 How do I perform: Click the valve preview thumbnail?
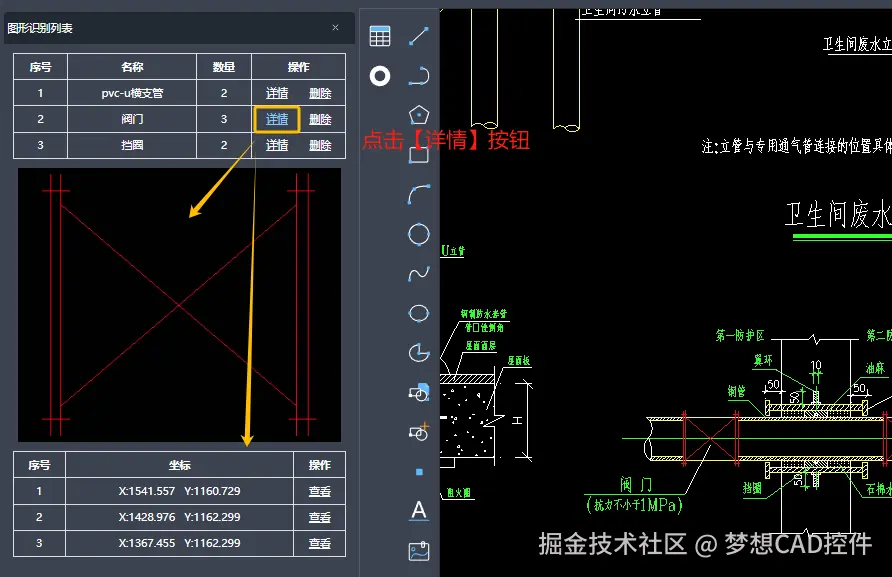tap(179, 304)
